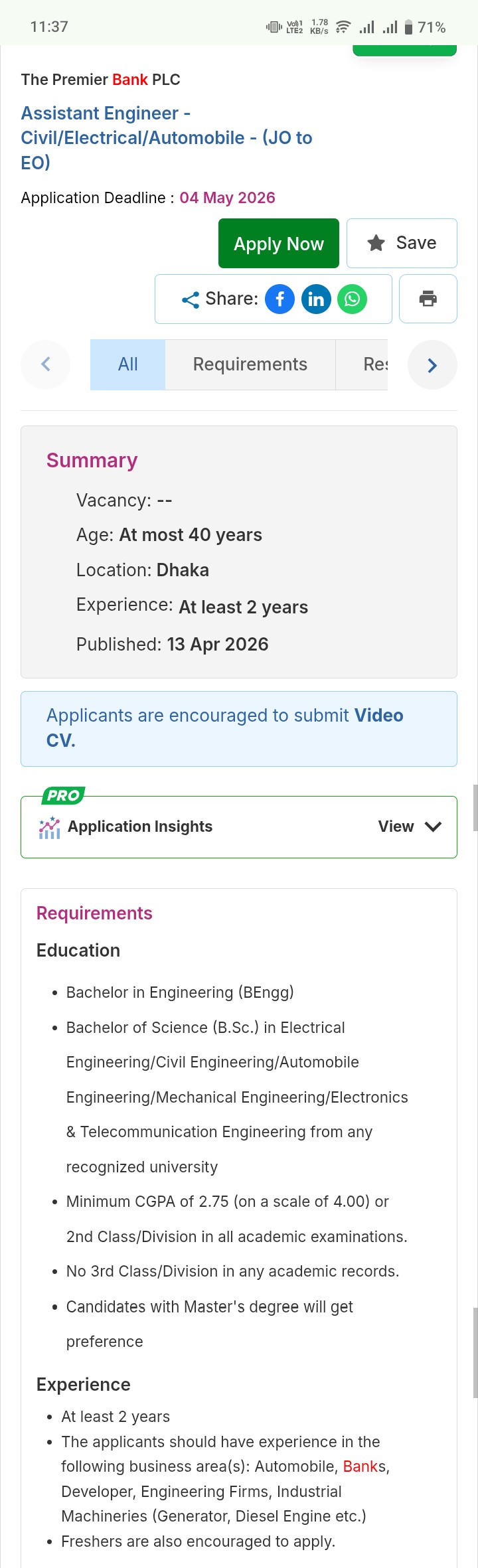
Task: Click the printer icon button
Action: tap(428, 299)
